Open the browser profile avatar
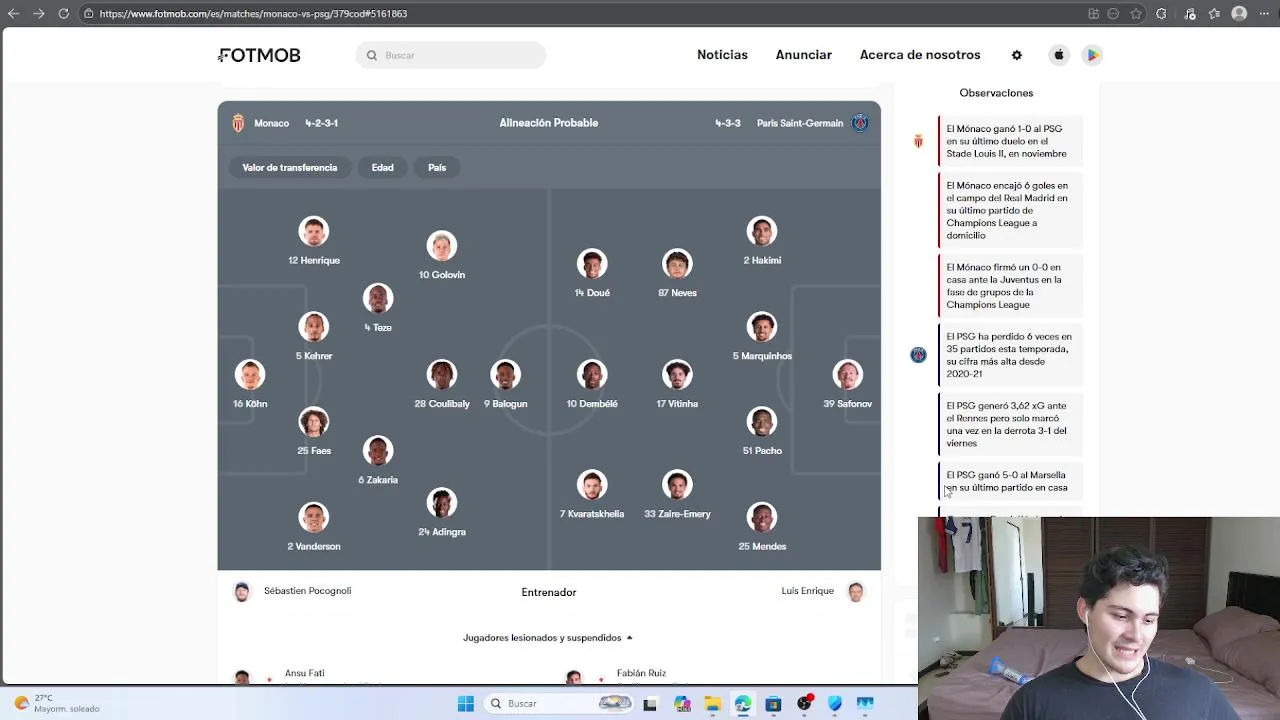This screenshot has width=1280, height=720. pos(1239,14)
